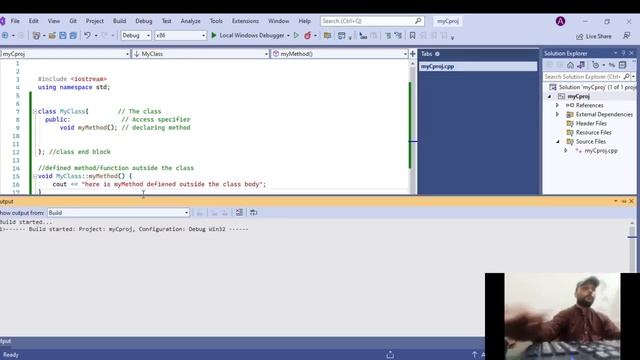
Task: Click the Save icon in toolbar
Action: (62, 36)
